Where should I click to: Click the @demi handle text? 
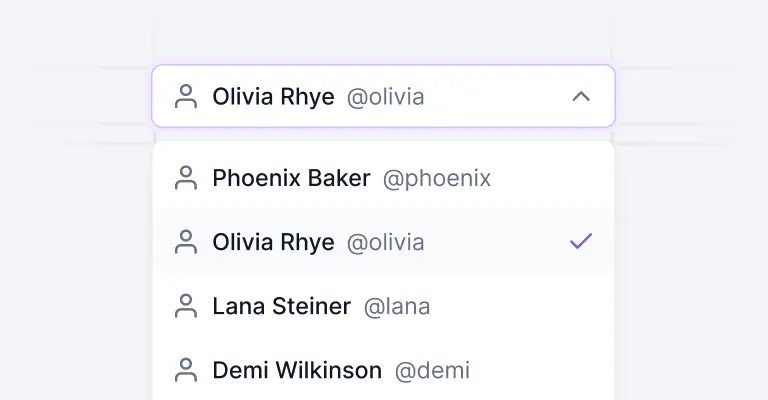[x=432, y=370]
